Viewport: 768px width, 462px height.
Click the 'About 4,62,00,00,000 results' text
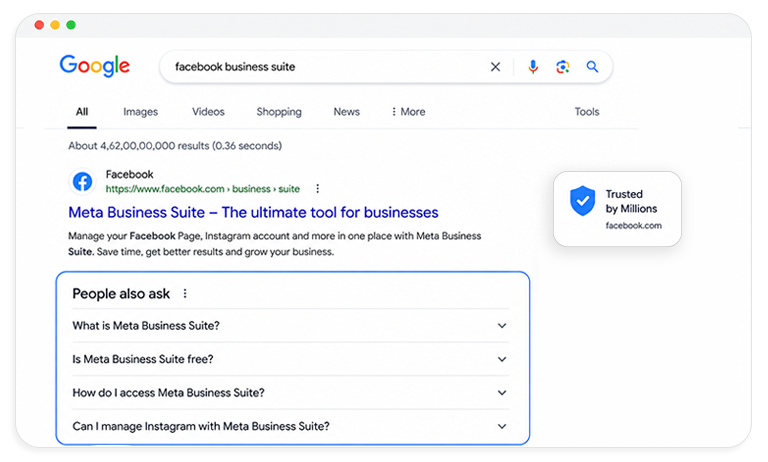pyautogui.click(x=175, y=146)
